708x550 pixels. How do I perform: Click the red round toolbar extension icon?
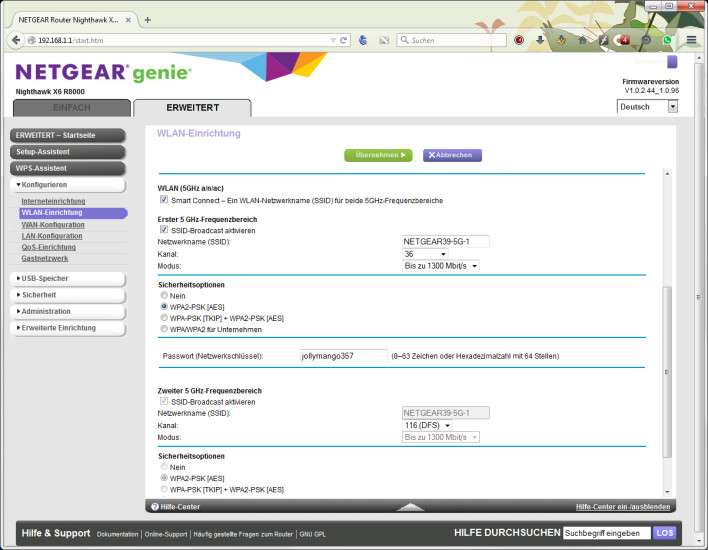tap(519, 40)
